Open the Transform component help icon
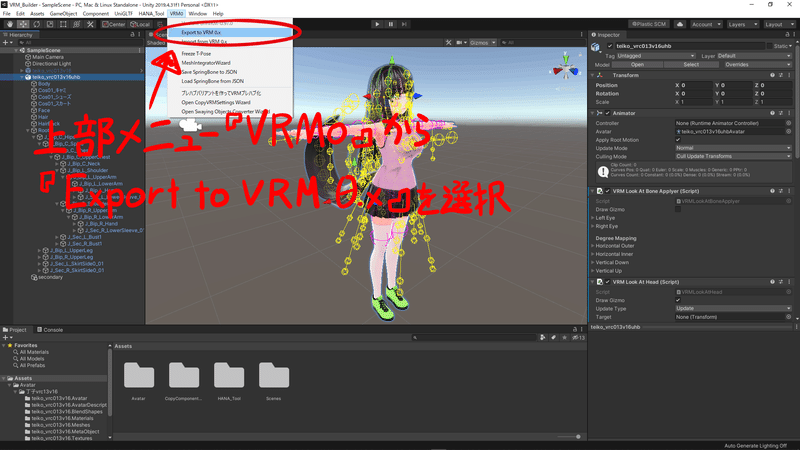Screen dimensions: 800x450 tap(772, 75)
